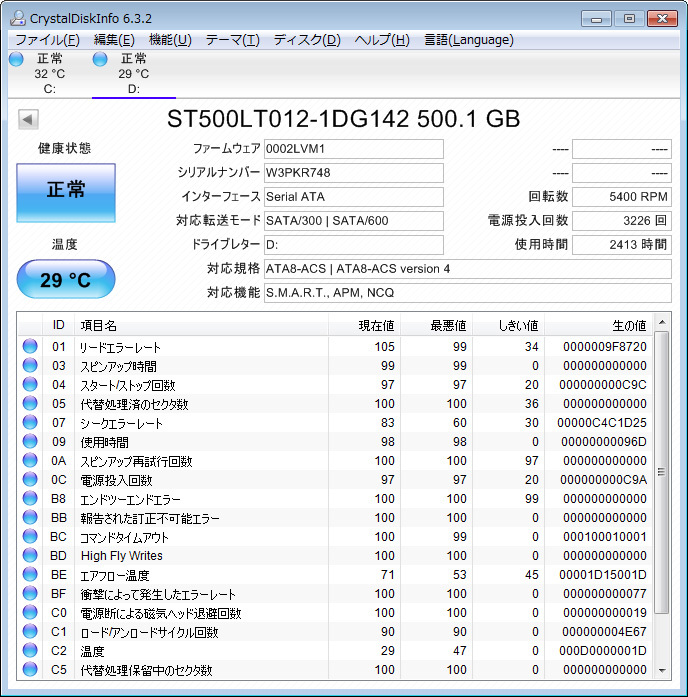
Task: Click the status orb for attribute 0A
Action: pos(30,461)
